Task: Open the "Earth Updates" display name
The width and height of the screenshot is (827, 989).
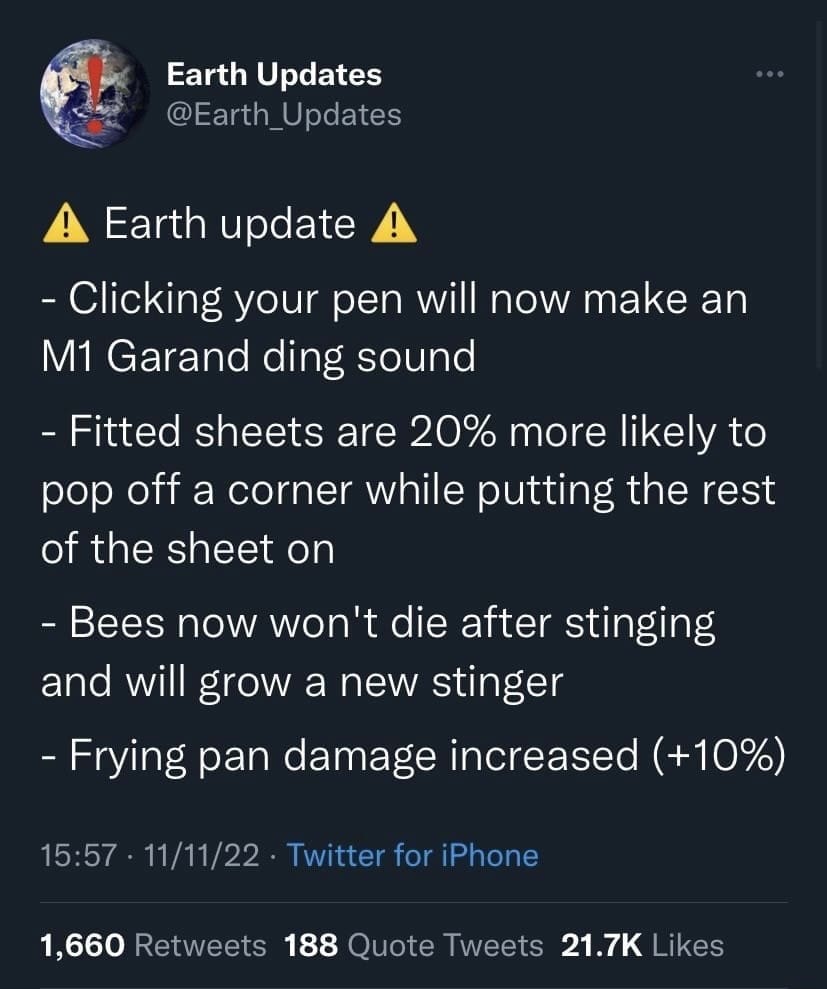Action: pos(273,74)
